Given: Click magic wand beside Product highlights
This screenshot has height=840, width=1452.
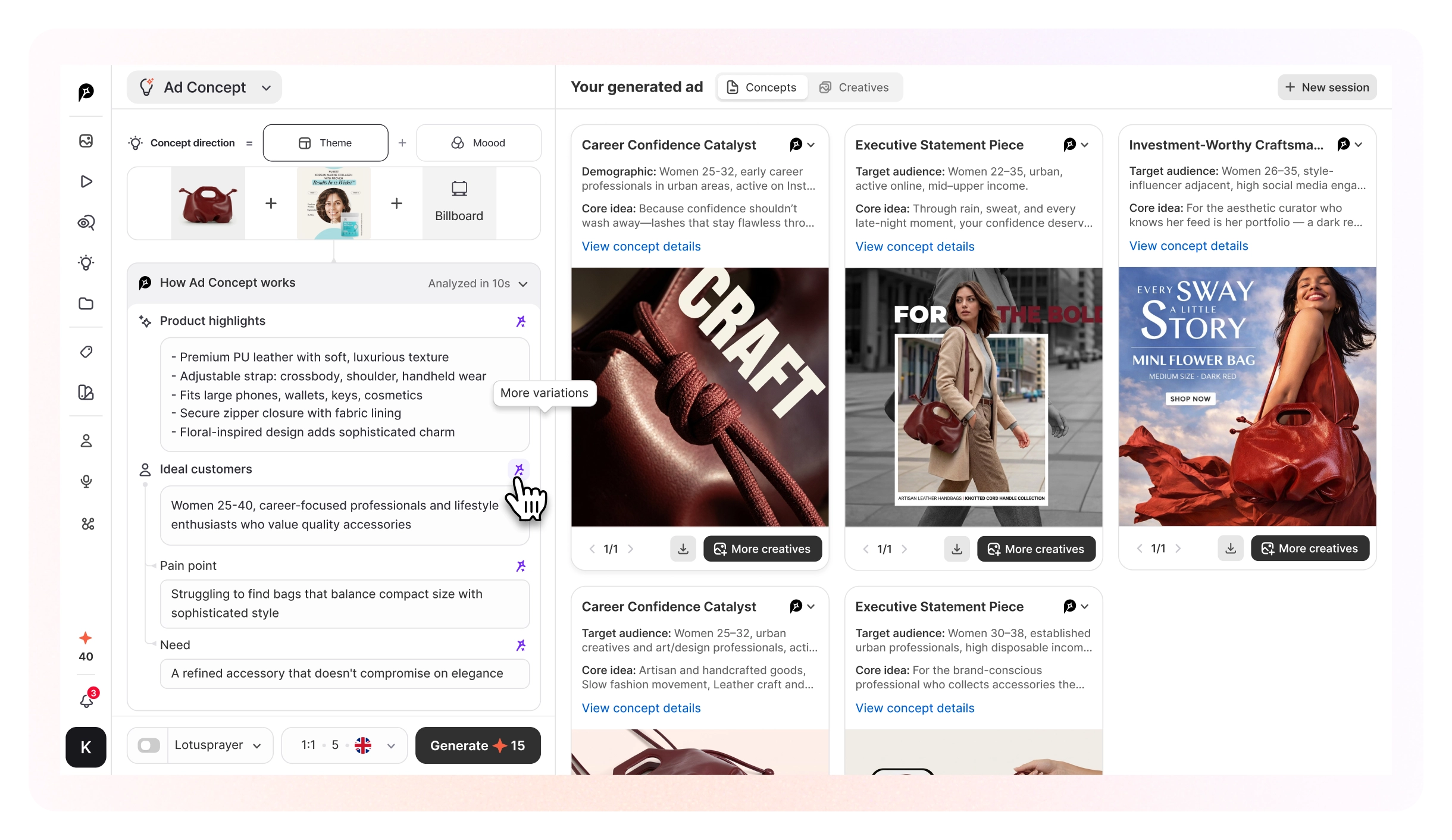Looking at the screenshot, I should coord(521,321).
